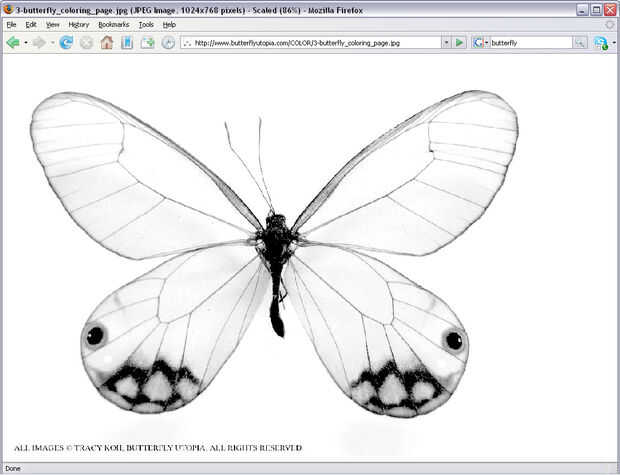The width and height of the screenshot is (620, 475).
Task: Click the Google search engine icon
Action: pos(478,43)
